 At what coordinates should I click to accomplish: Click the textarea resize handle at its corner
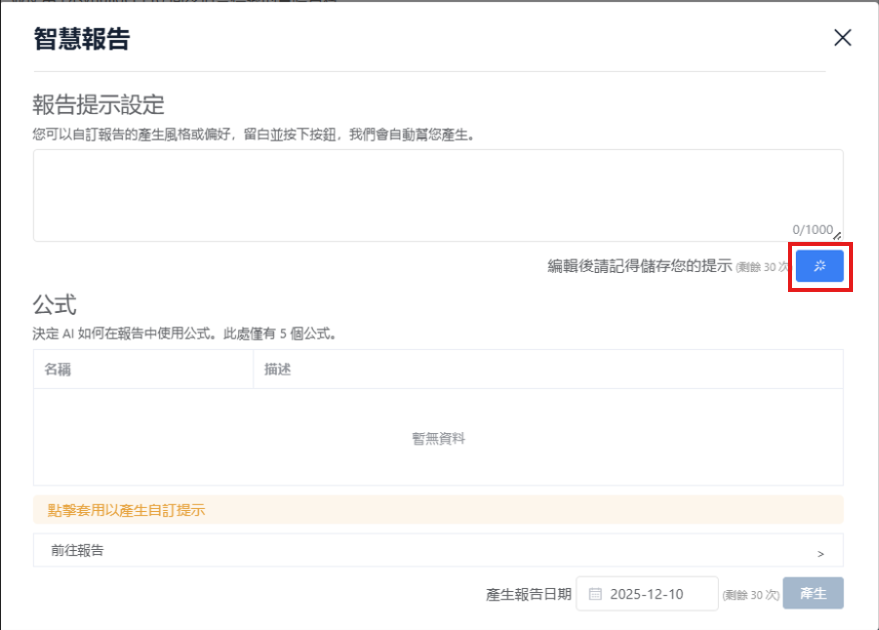pyautogui.click(x=837, y=236)
